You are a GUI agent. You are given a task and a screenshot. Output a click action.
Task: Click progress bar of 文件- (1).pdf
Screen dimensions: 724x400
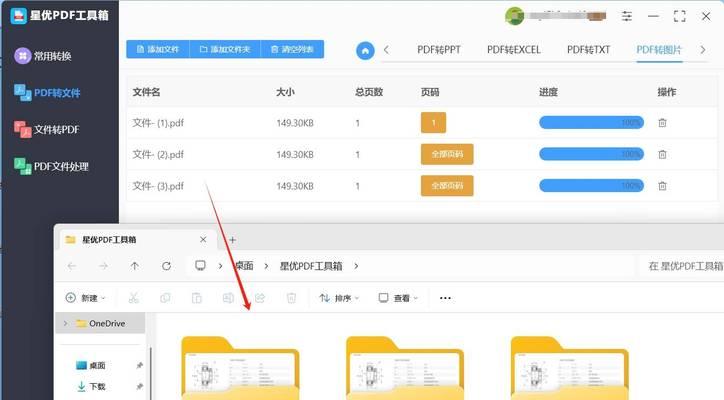pos(591,123)
